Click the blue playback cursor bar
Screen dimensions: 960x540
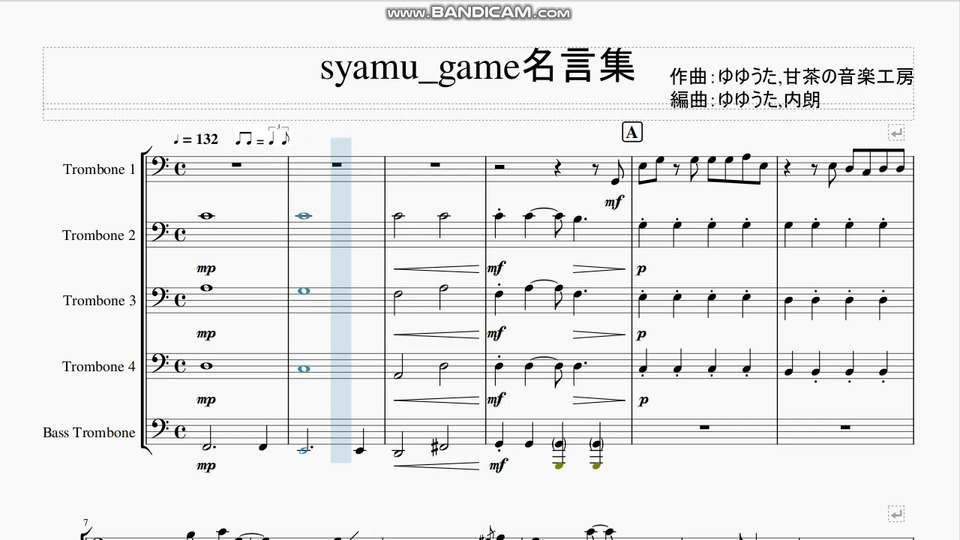[341, 300]
